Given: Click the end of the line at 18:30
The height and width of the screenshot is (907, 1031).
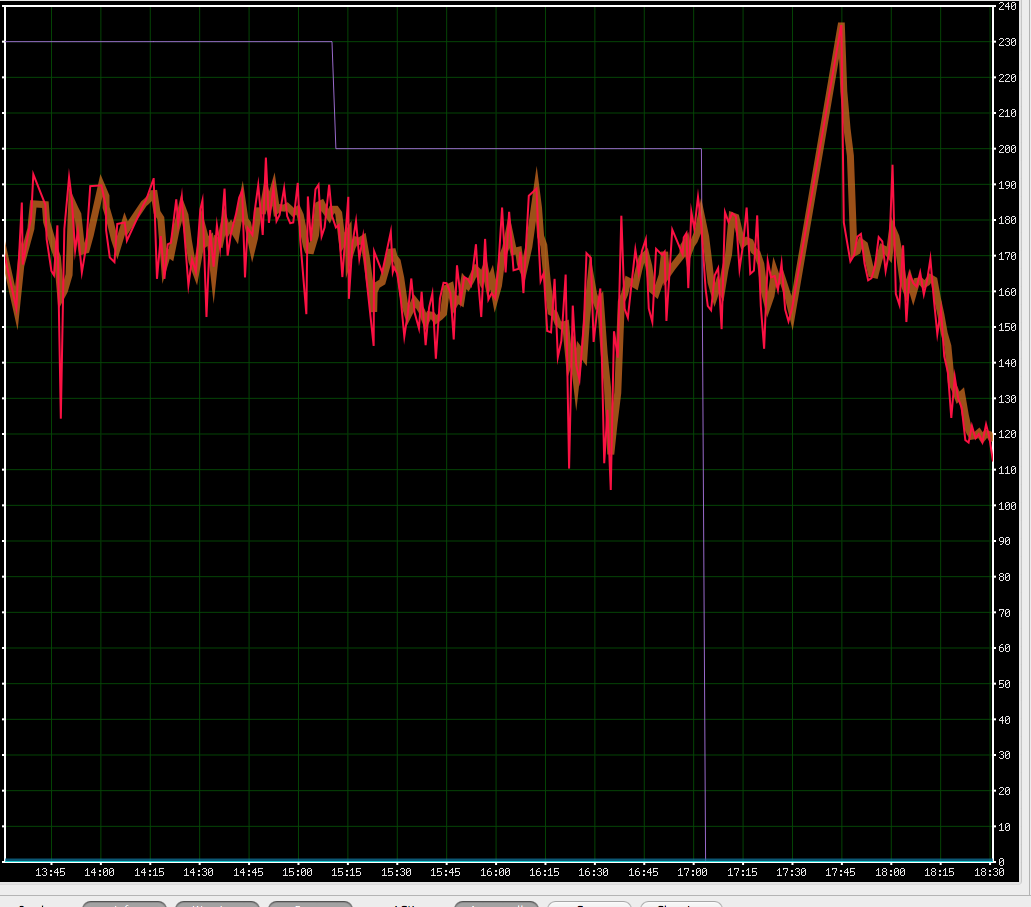Looking at the screenshot, I should pos(991,453).
